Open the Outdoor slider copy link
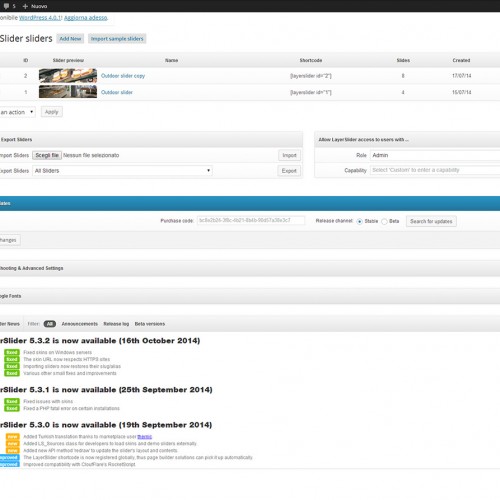This screenshot has height=500, width=500. coord(123,76)
